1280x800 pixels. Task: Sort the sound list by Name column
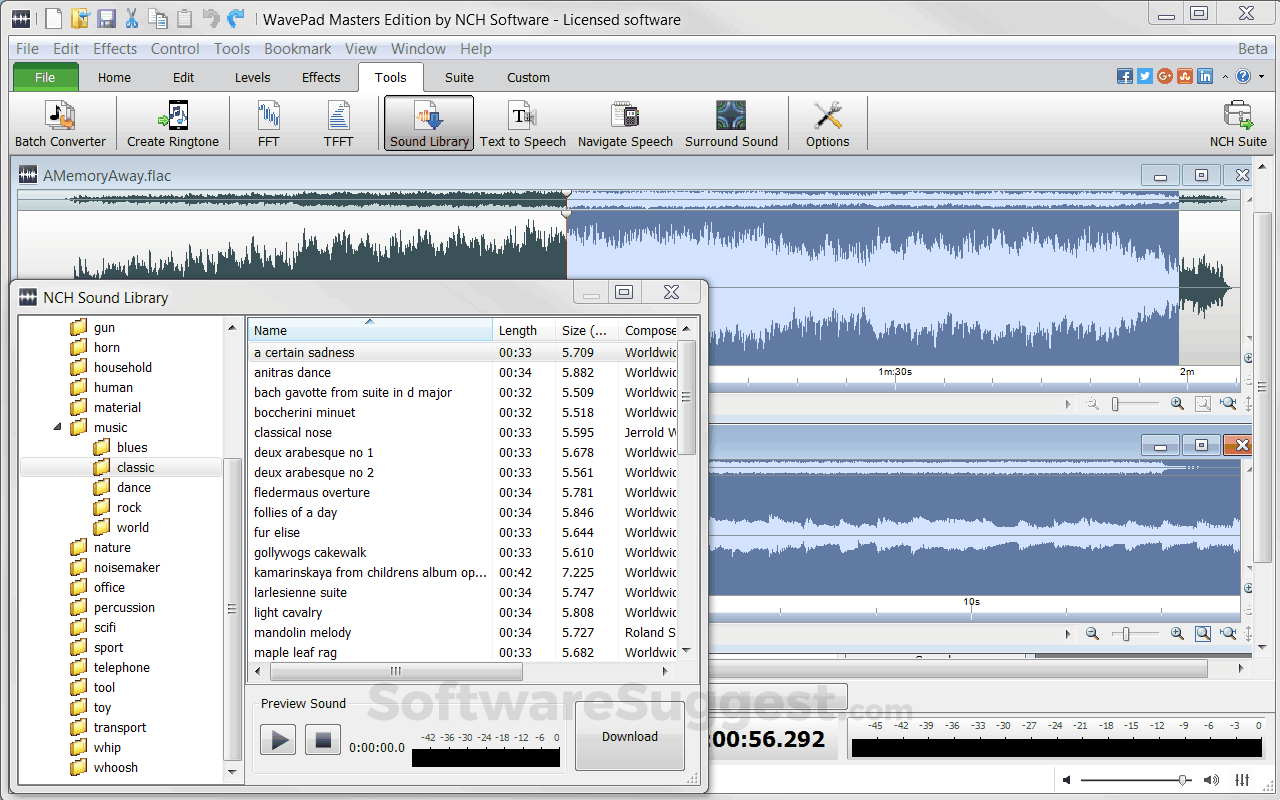click(370, 330)
